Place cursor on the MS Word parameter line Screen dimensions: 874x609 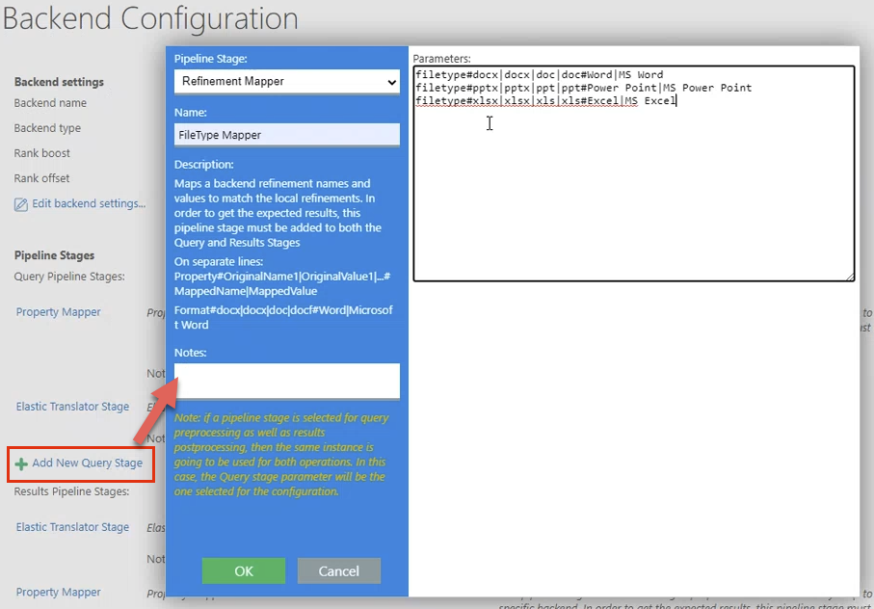click(x=539, y=75)
